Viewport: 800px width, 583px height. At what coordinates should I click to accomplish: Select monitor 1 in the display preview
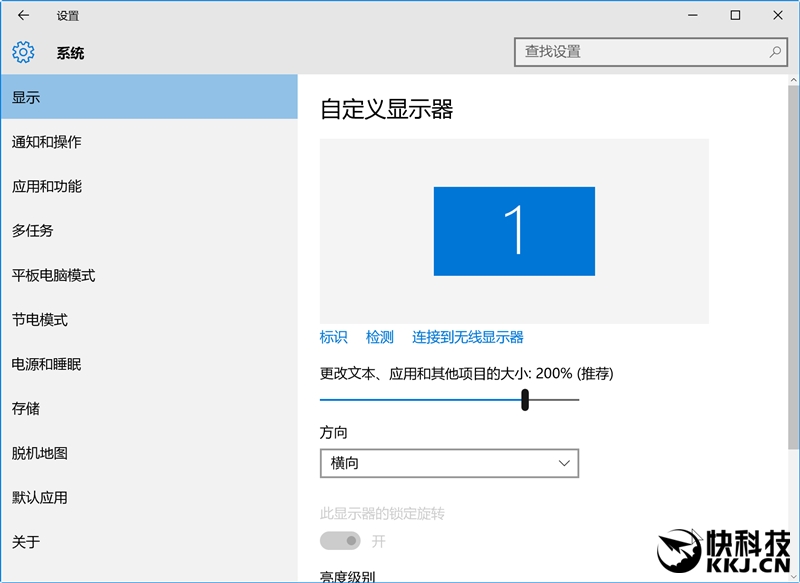pos(516,228)
